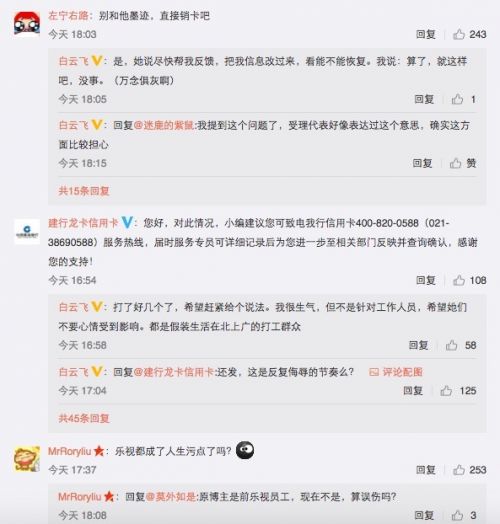Open the @建行龙卡信用卡 mention in the 17:04 reply
The image size is (500, 524).
174,372
